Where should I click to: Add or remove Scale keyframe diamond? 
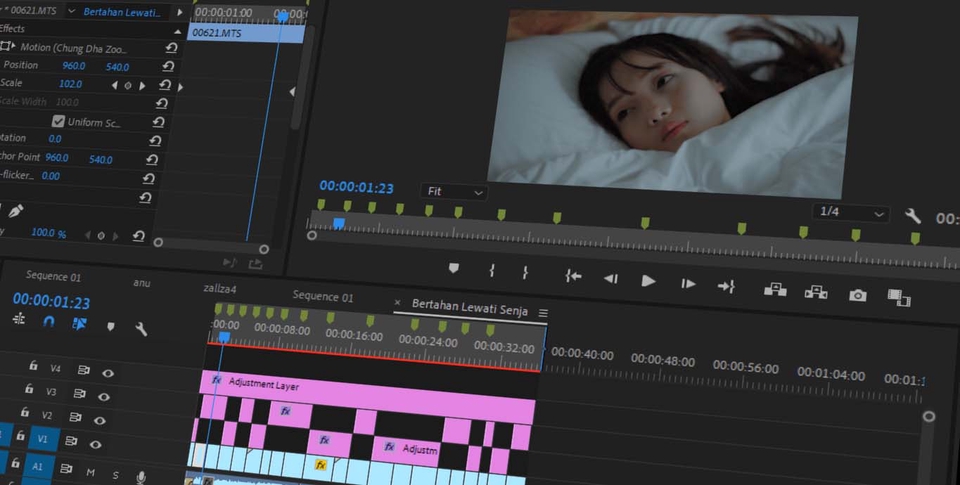pos(128,86)
